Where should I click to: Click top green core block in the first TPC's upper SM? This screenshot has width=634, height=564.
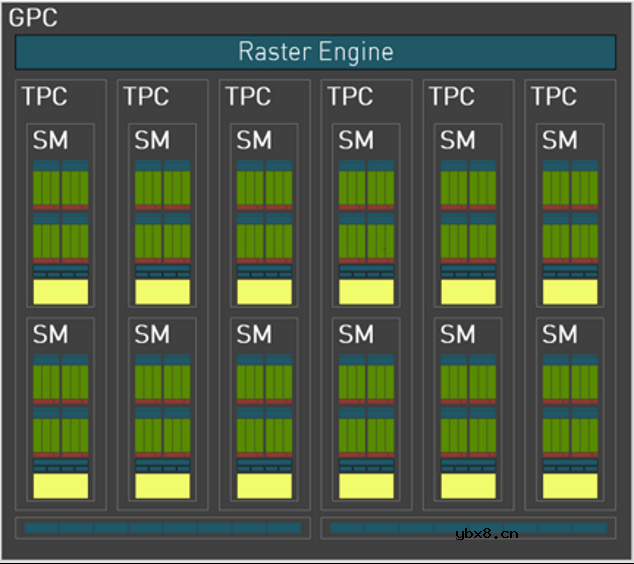(x=61, y=187)
